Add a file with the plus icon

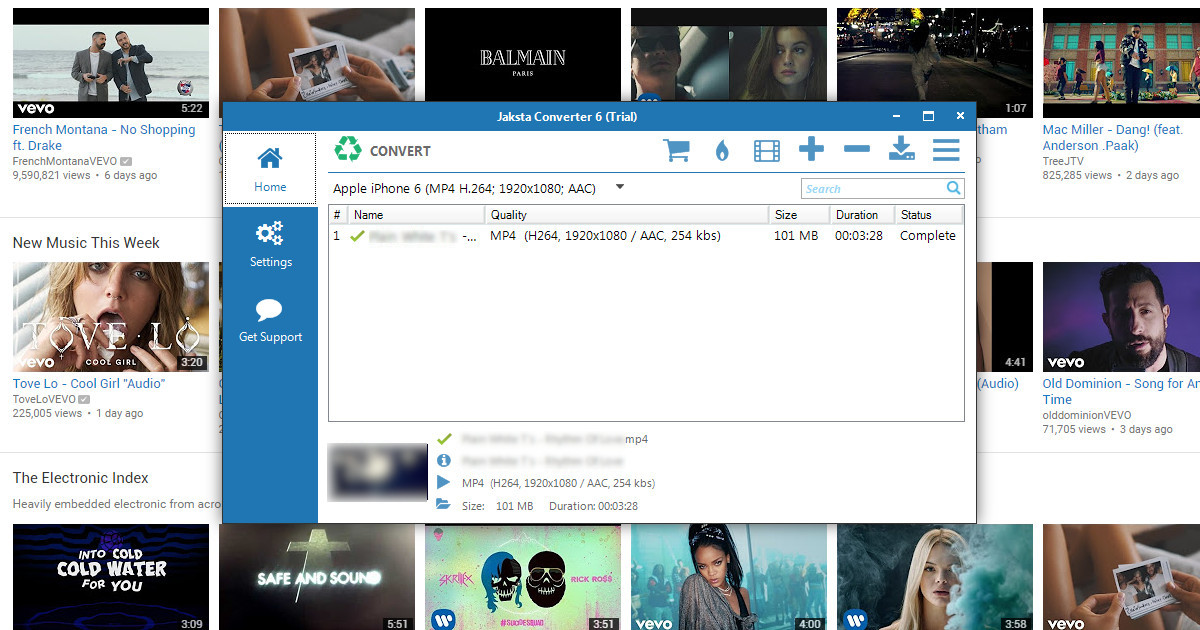point(811,150)
